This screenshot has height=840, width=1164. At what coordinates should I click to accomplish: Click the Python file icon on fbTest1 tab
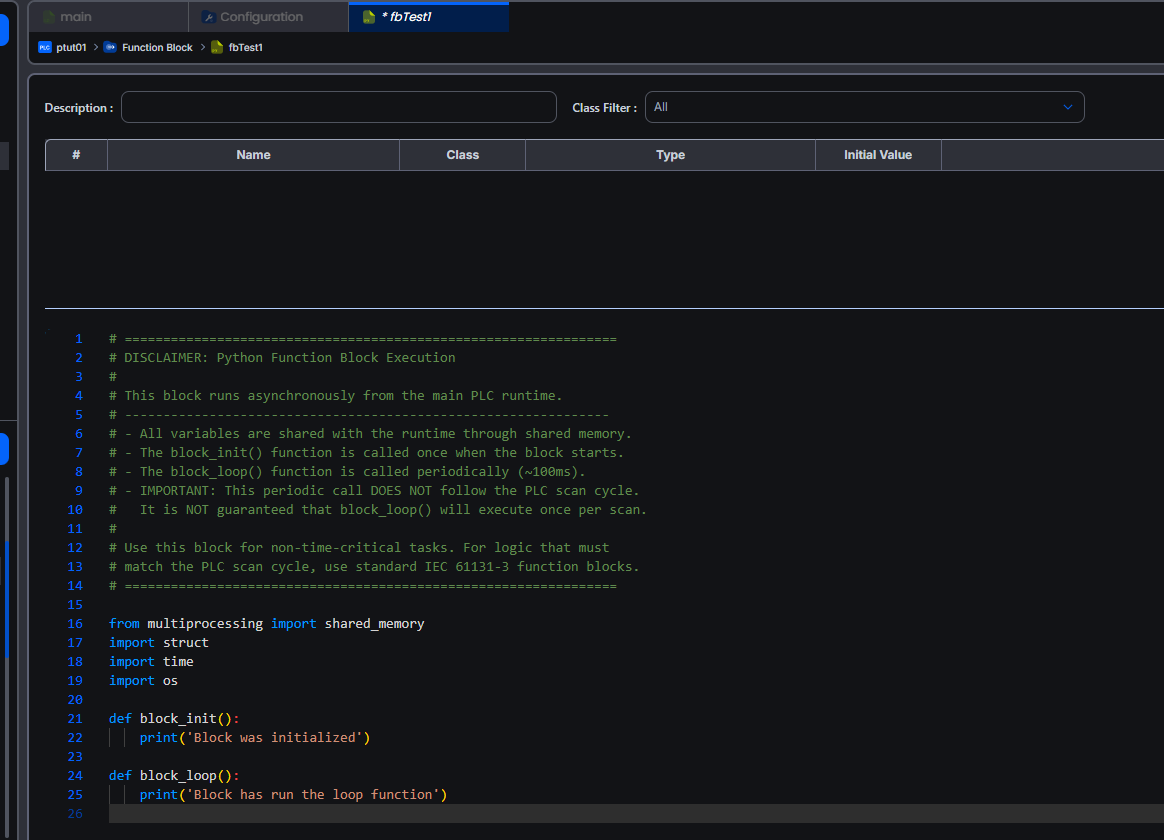tap(369, 17)
